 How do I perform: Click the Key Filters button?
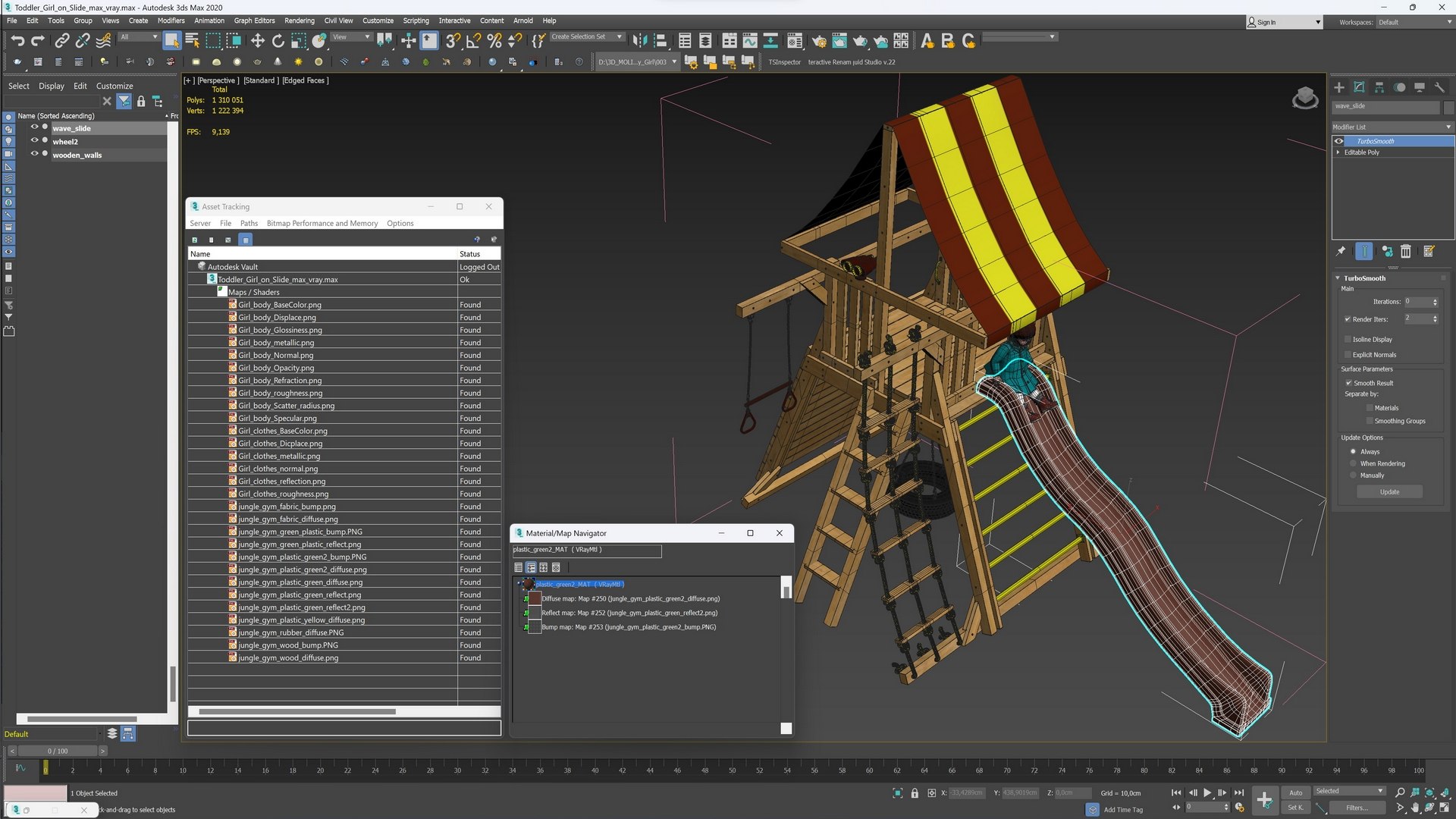[x=1357, y=808]
